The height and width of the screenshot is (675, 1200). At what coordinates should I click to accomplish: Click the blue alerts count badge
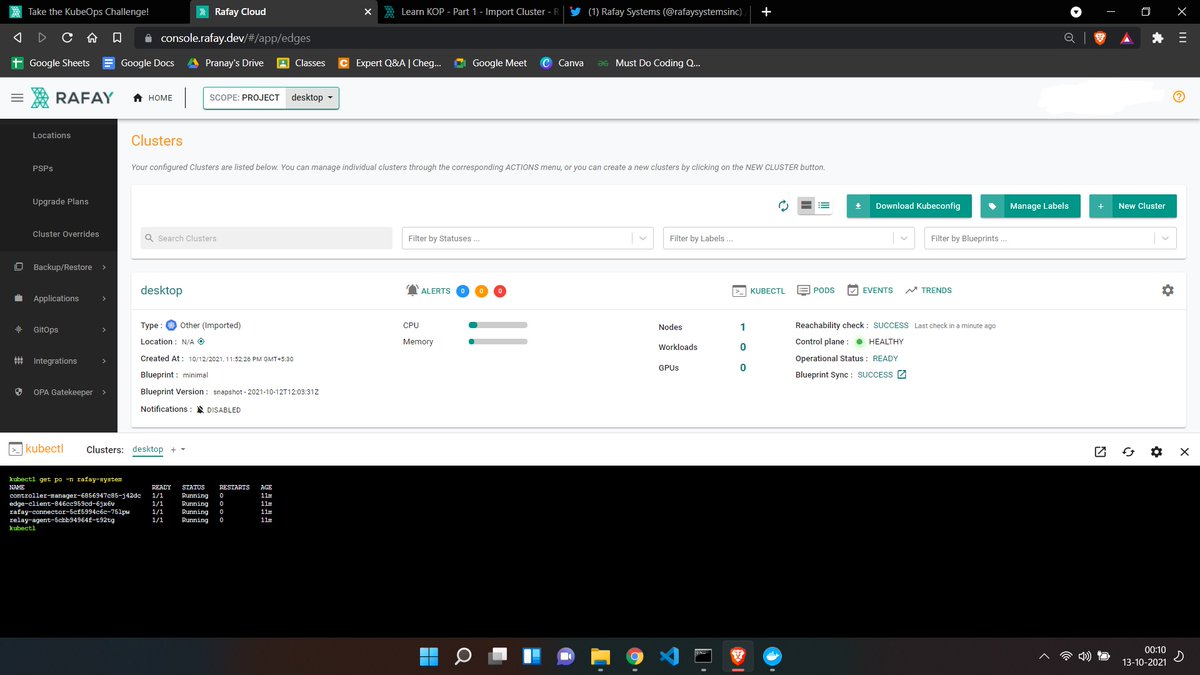[463, 291]
